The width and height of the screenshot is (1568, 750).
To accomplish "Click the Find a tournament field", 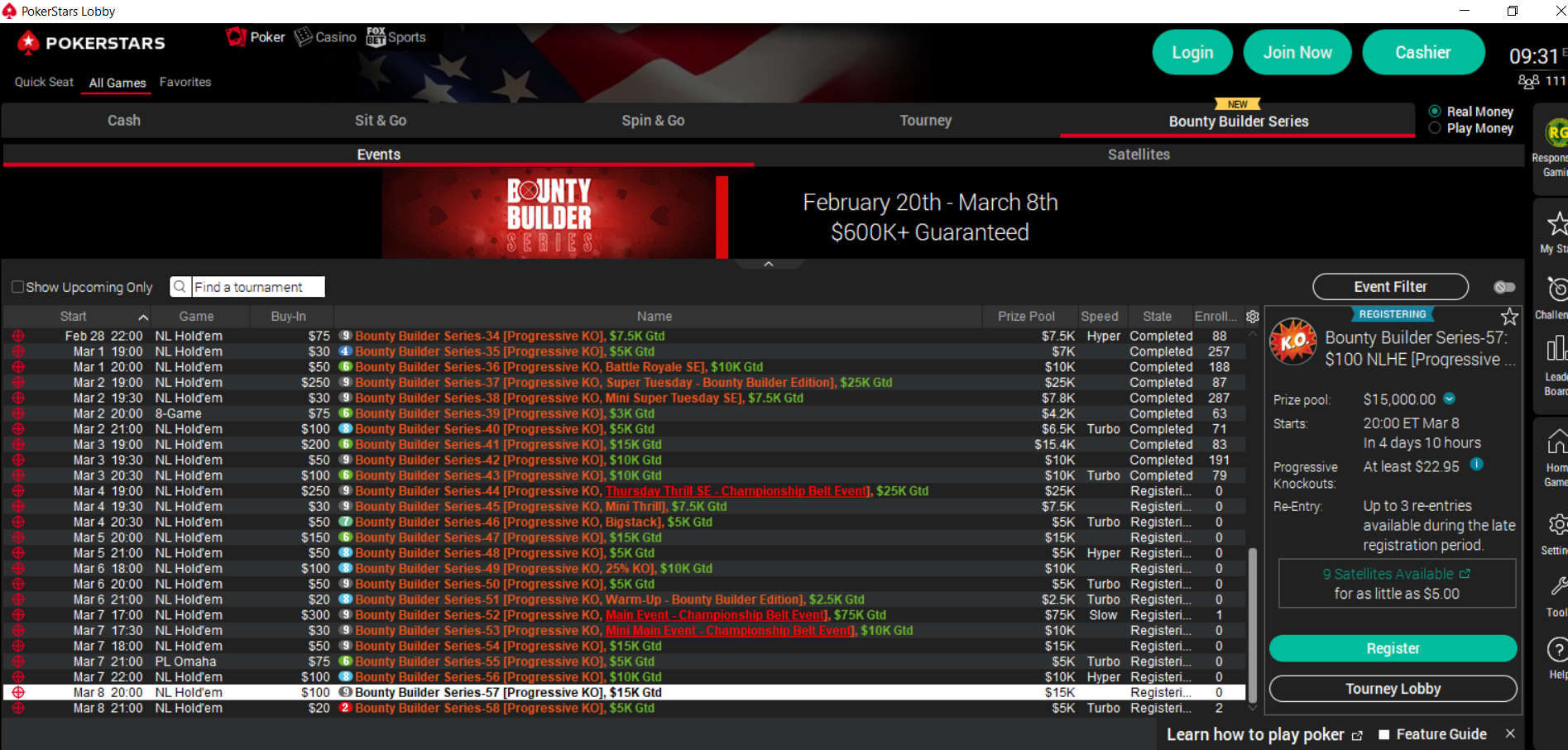I will 258,287.
